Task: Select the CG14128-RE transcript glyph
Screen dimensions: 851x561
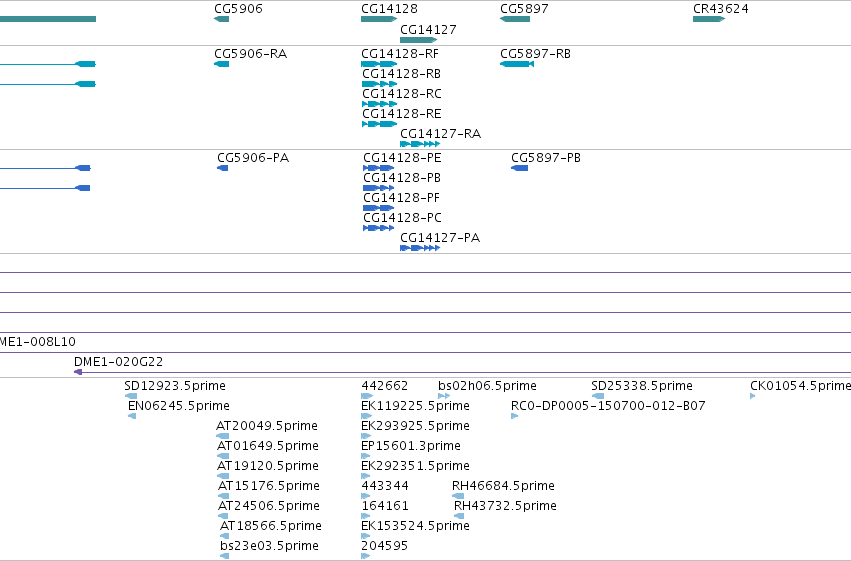Action: (379, 124)
